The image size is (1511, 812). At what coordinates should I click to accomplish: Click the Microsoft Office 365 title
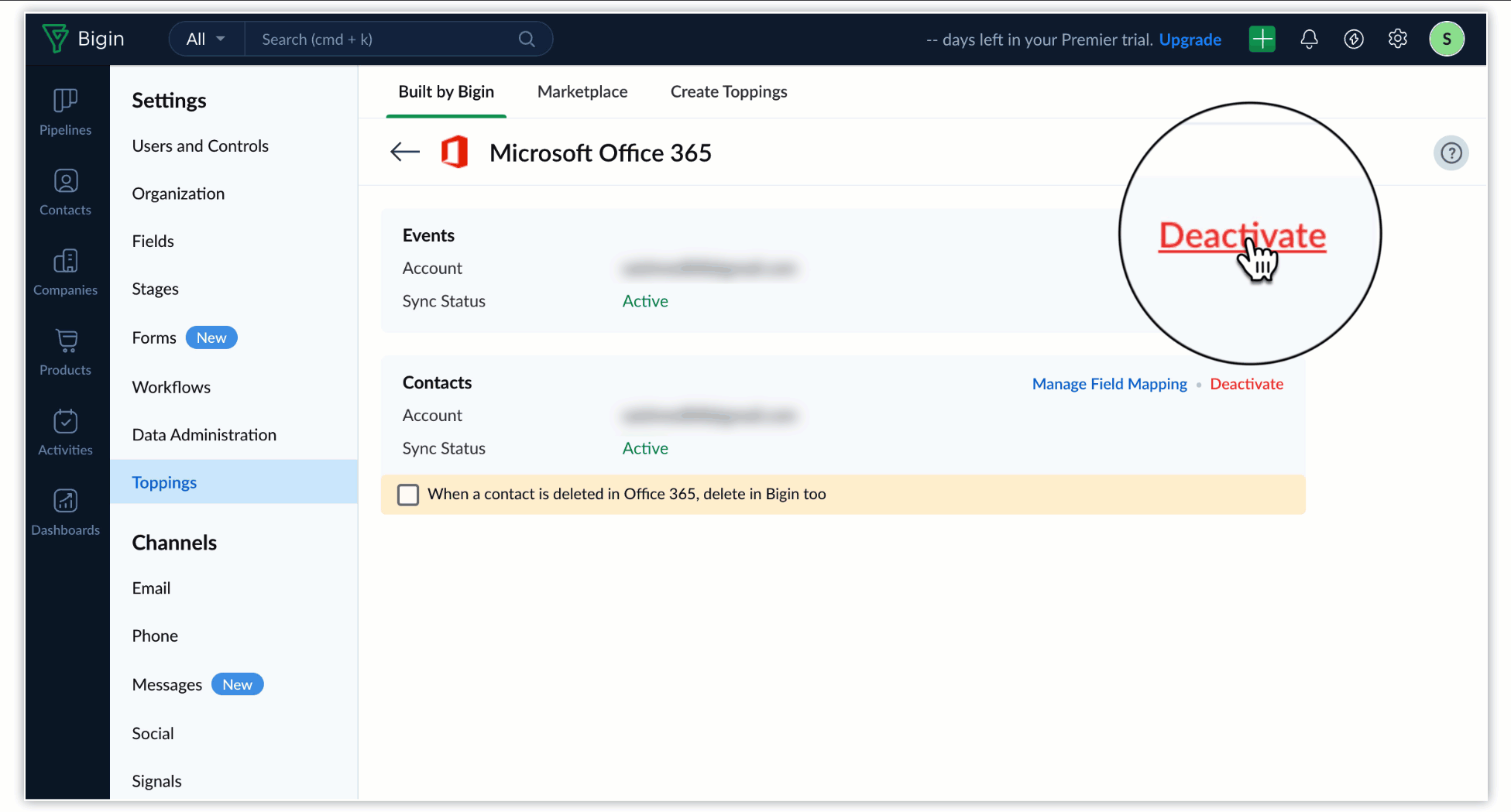tap(600, 152)
